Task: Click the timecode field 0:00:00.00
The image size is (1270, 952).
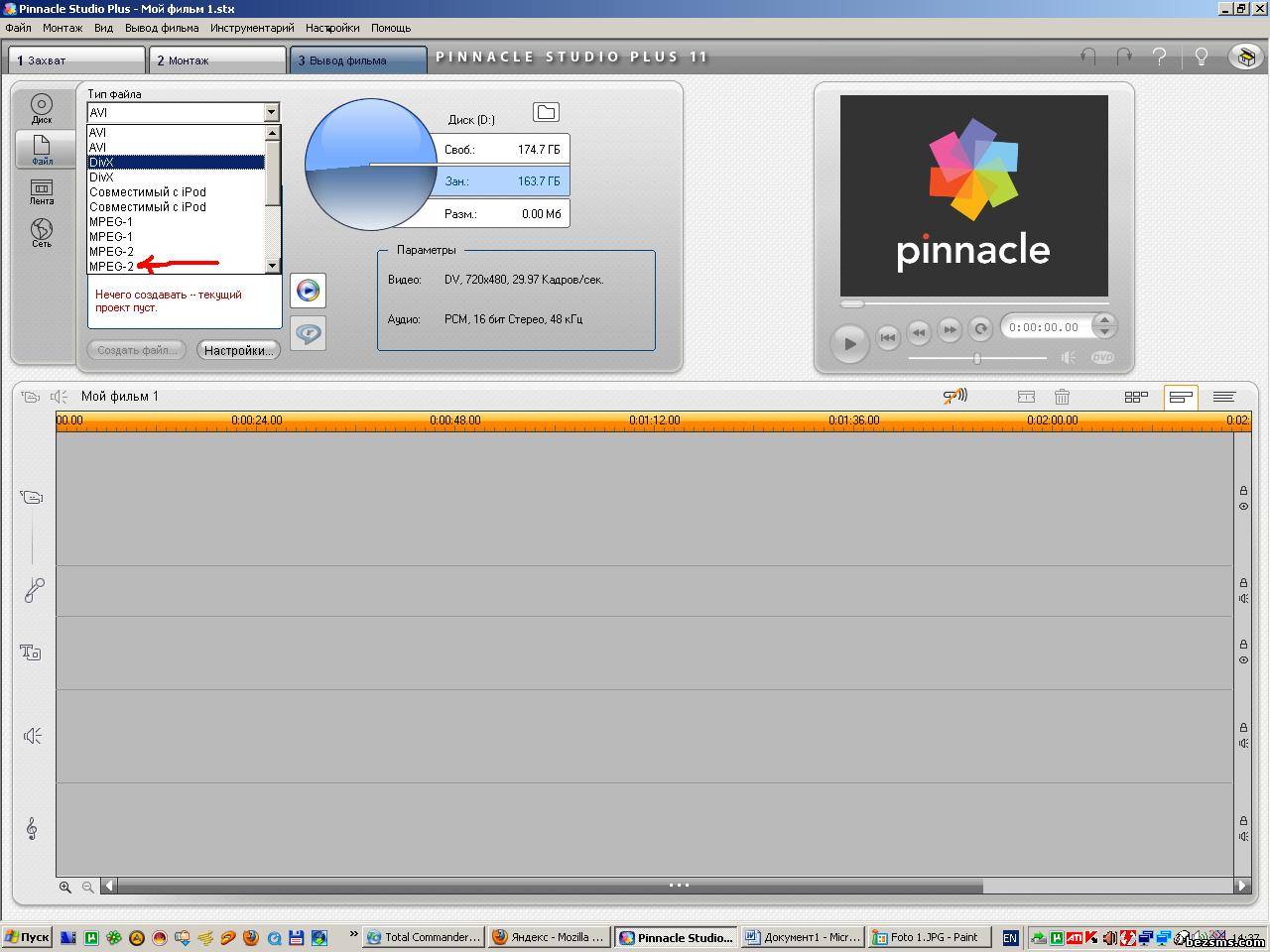Action: pos(1044,327)
